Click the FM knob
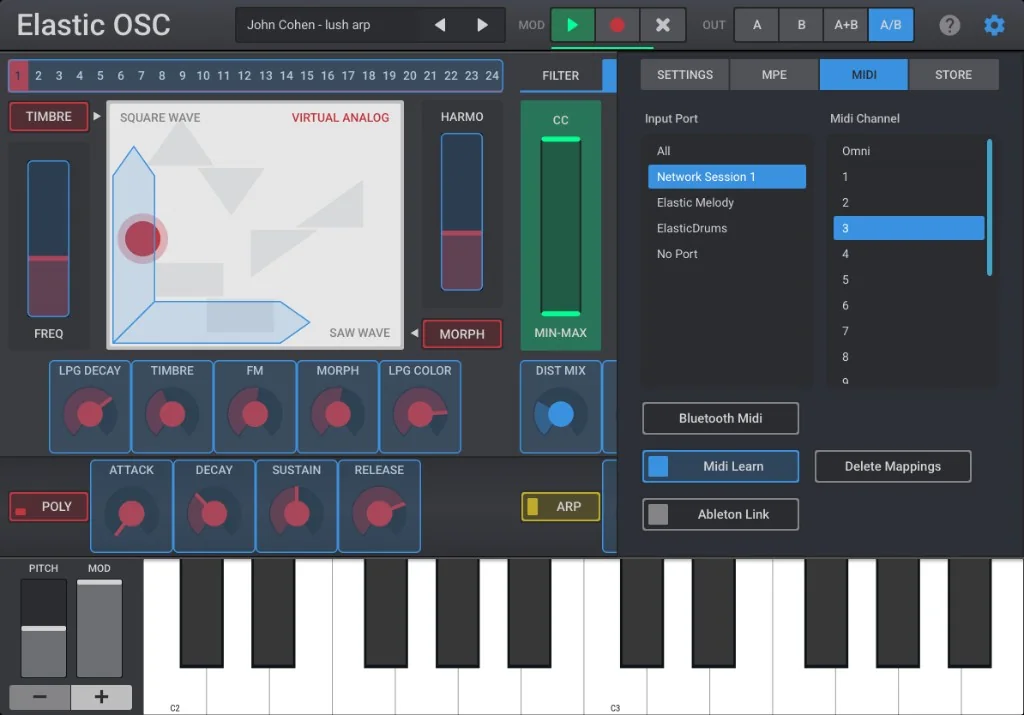1024x715 pixels. (x=255, y=413)
